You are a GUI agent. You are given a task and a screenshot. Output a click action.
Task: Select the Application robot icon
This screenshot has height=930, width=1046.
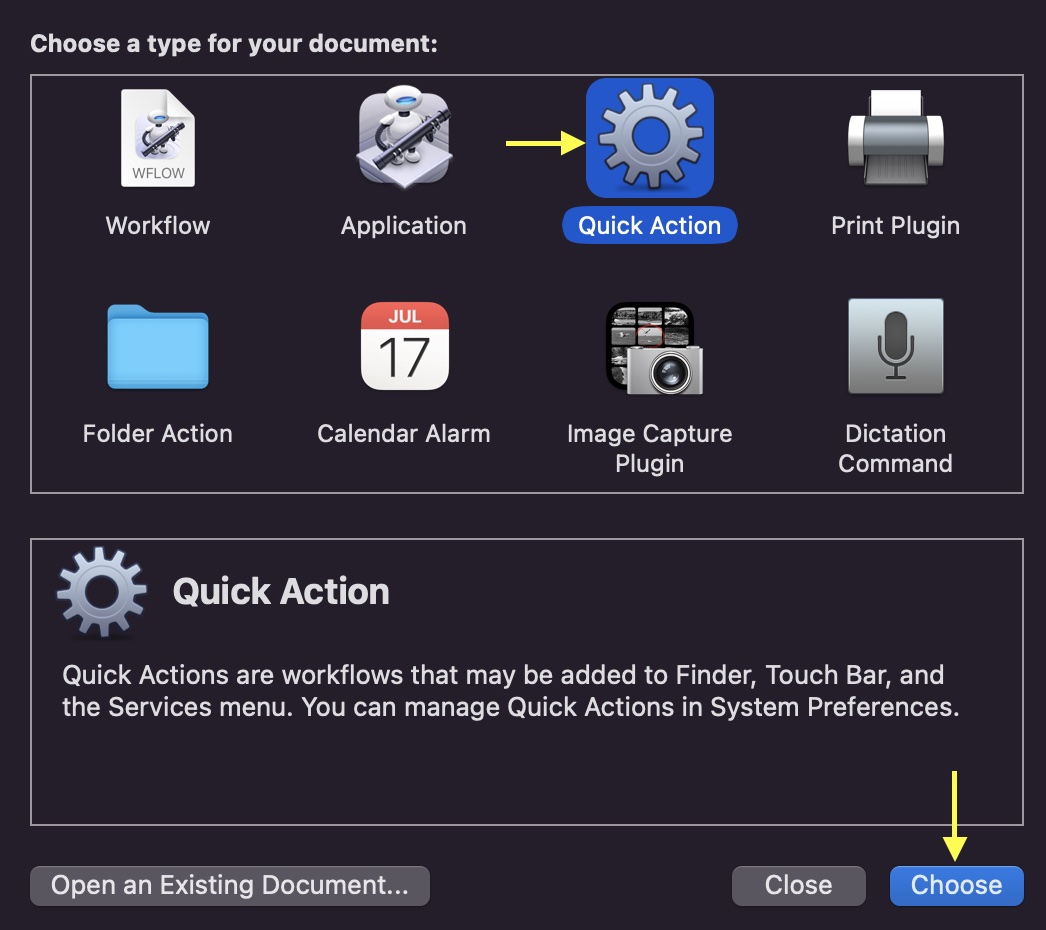(x=403, y=138)
